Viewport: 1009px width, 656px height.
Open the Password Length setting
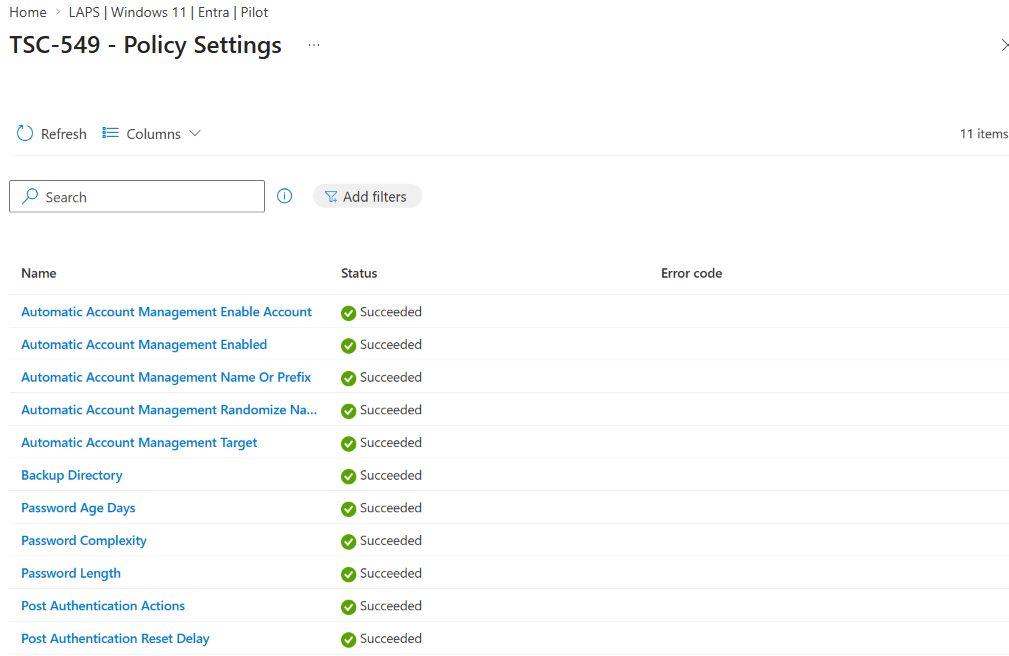pyautogui.click(x=71, y=574)
